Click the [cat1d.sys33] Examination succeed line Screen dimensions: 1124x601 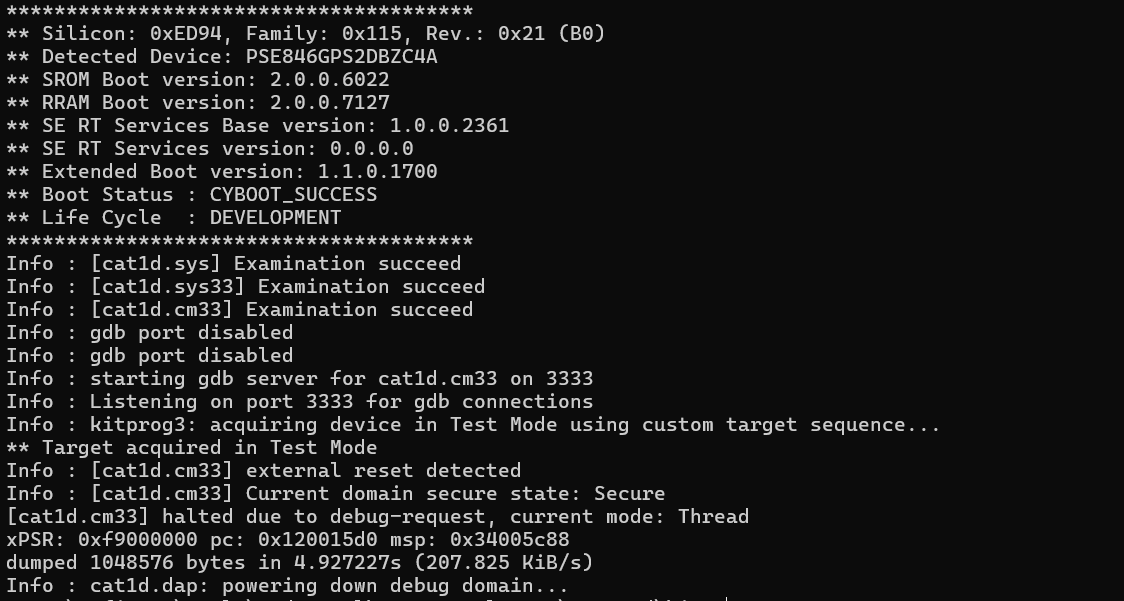(x=245, y=287)
